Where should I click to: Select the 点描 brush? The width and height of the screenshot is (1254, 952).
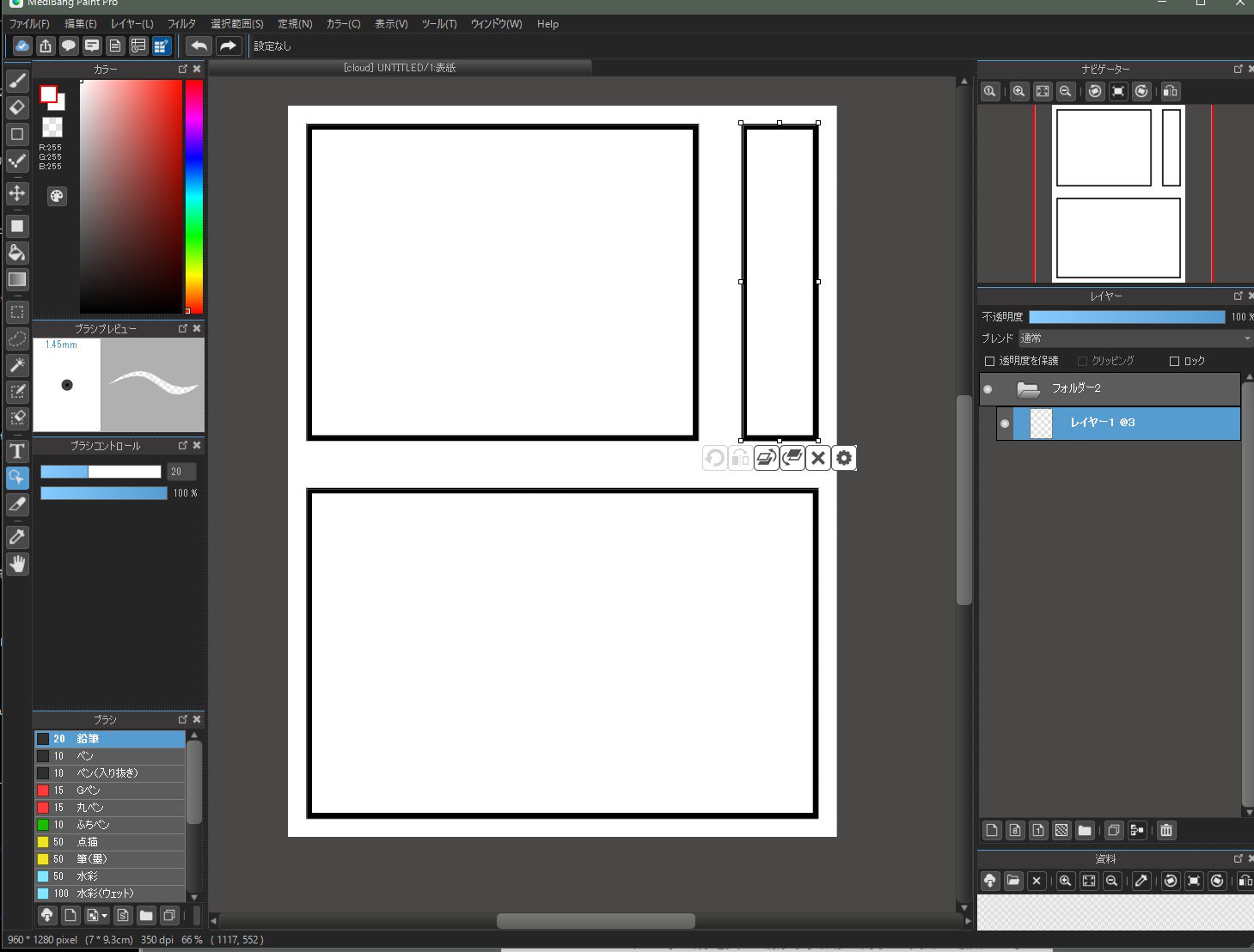click(110, 842)
